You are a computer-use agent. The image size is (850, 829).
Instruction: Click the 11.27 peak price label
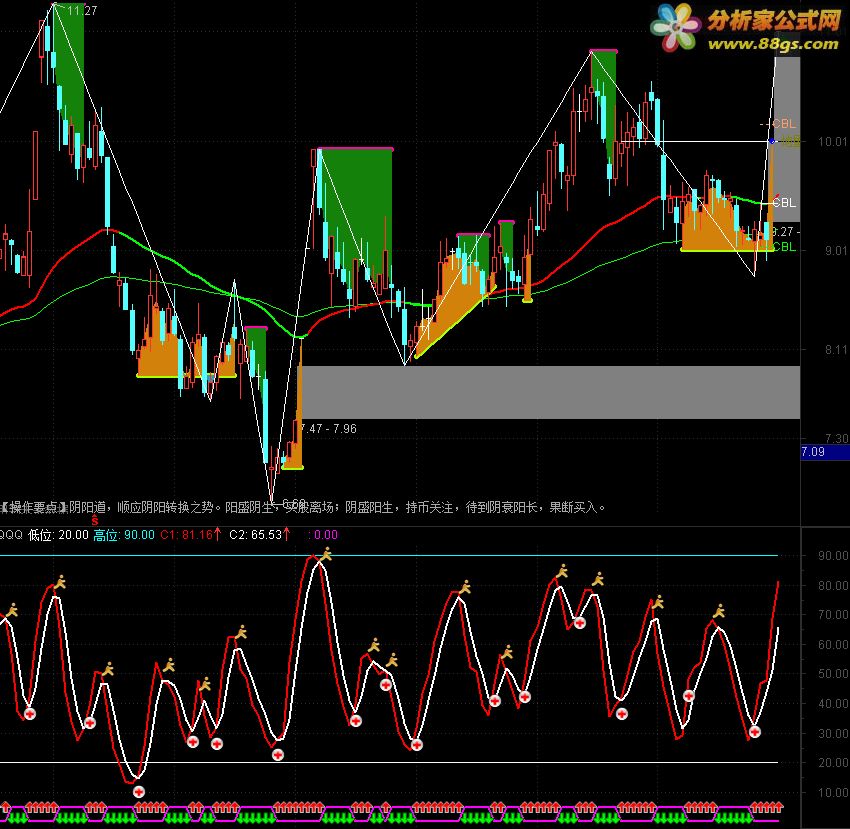click(x=81, y=10)
